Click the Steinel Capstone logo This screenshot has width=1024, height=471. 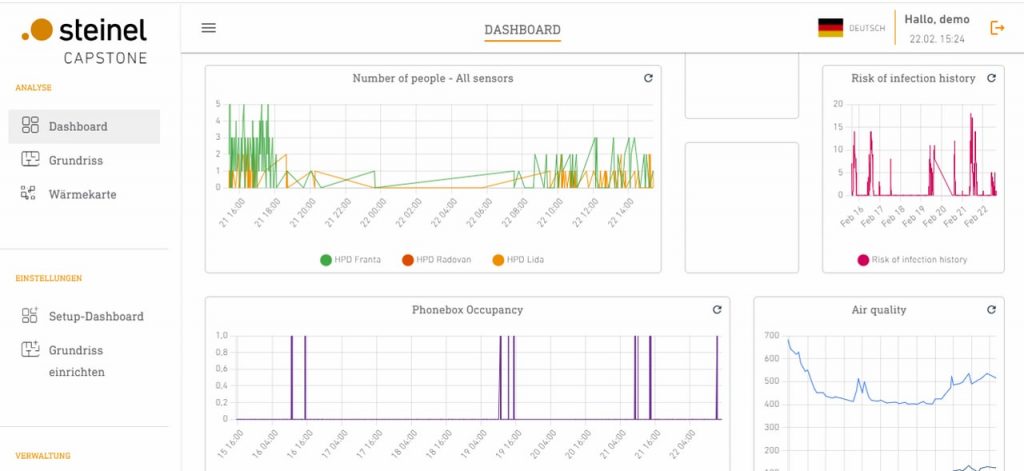pos(84,40)
